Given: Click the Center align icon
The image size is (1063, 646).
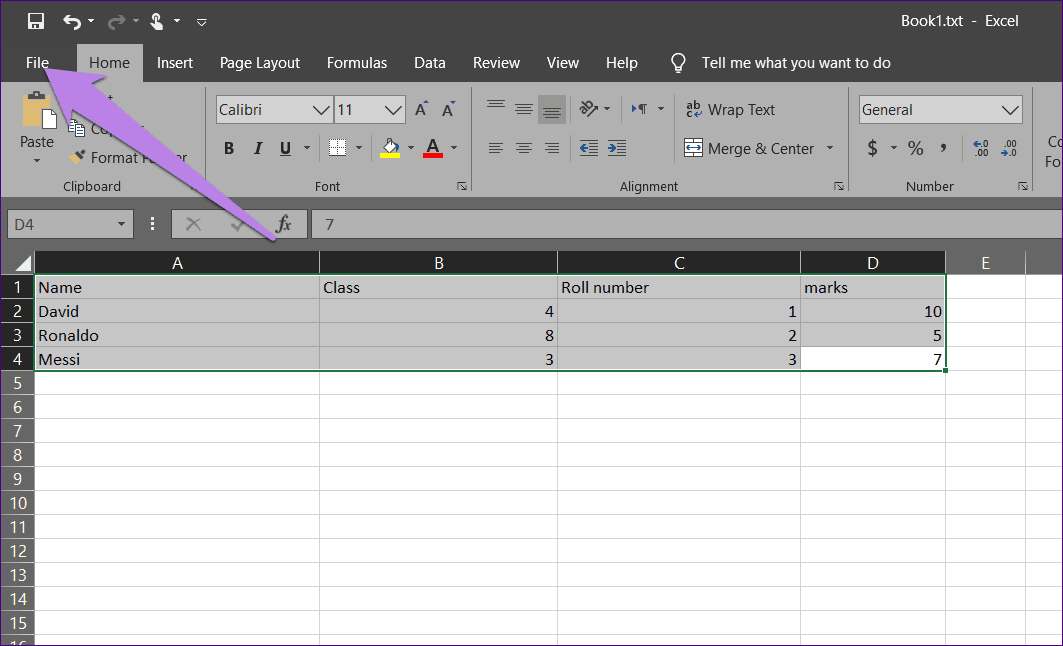Looking at the screenshot, I should pyautogui.click(x=523, y=148).
